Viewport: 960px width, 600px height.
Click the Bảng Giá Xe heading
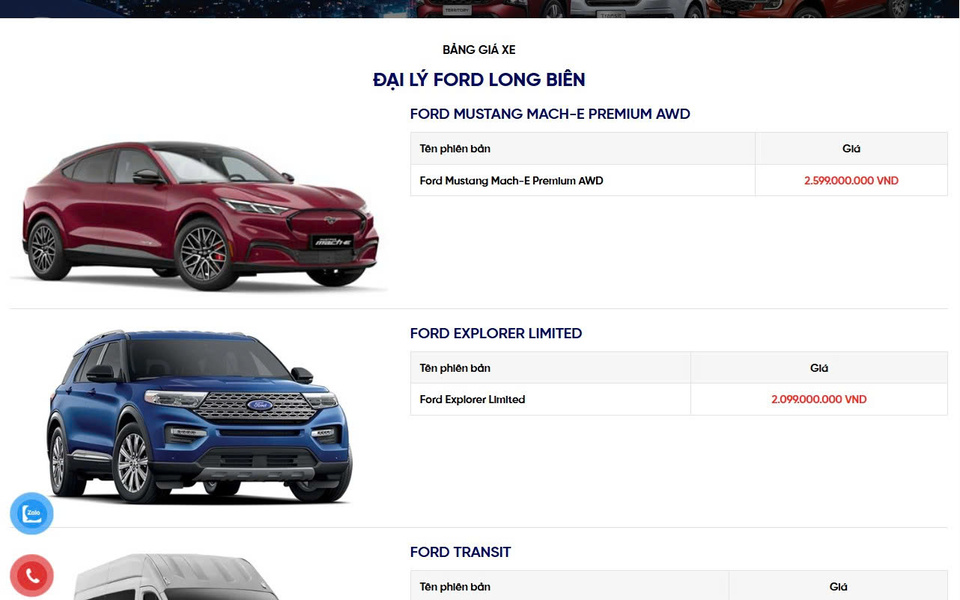click(479, 50)
